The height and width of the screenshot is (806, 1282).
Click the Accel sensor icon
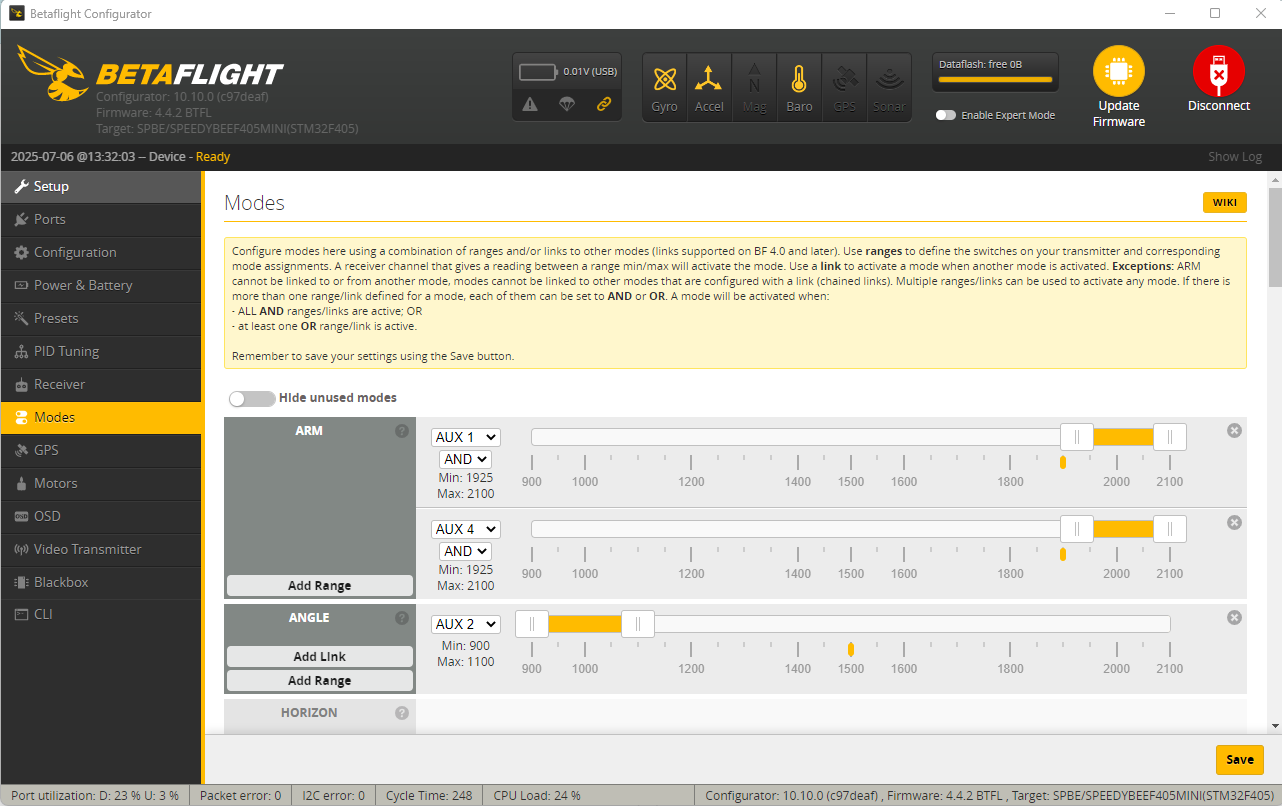click(709, 88)
